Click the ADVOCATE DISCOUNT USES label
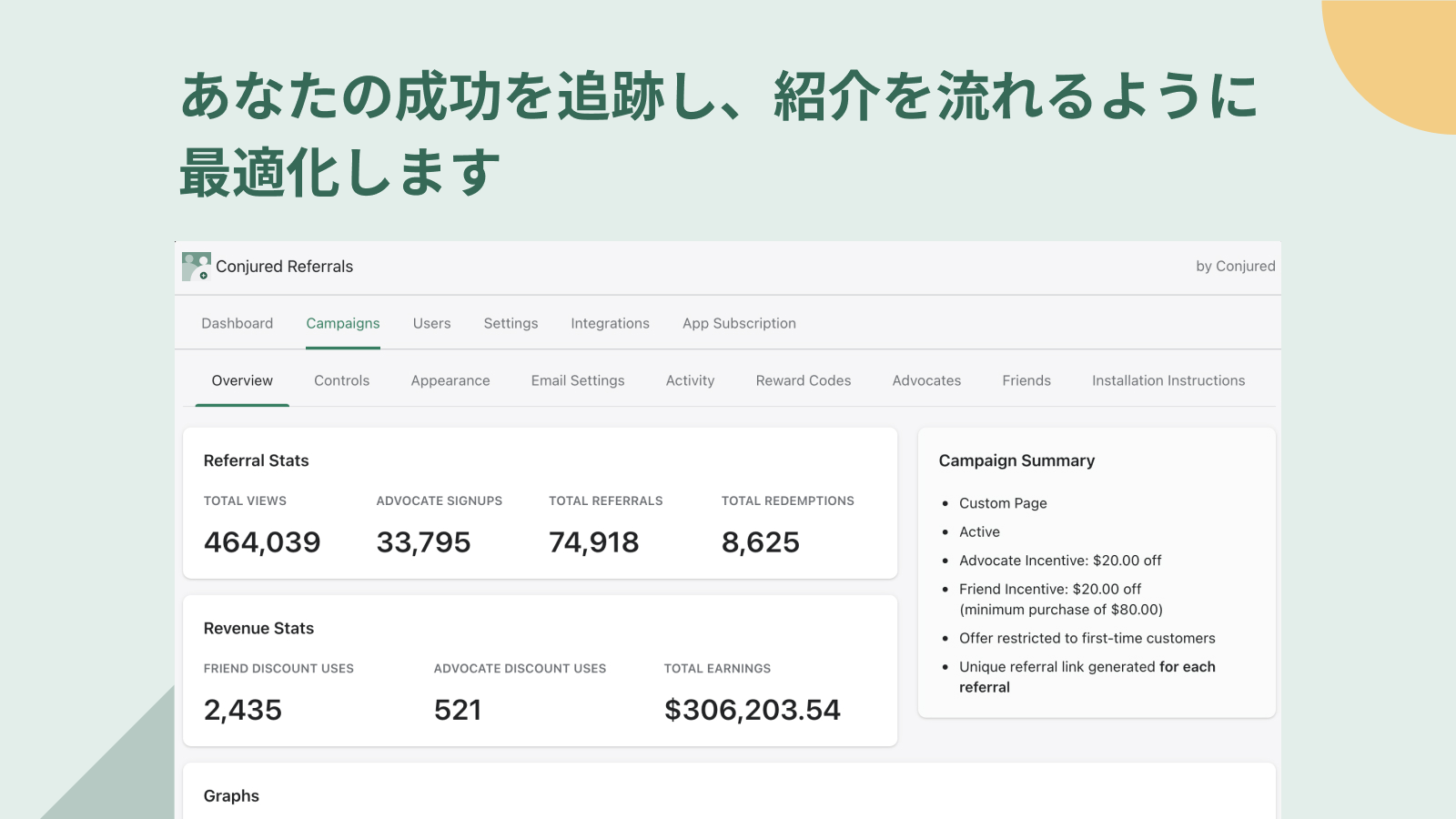Image resolution: width=1456 pixels, height=819 pixels. (x=520, y=668)
